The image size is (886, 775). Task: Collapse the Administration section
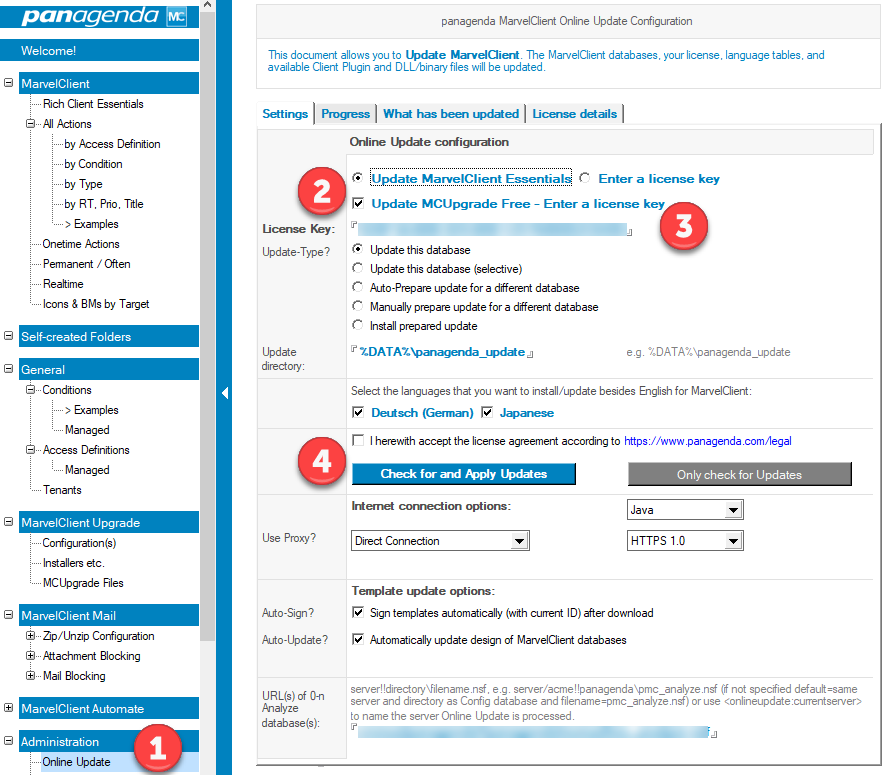[x=8, y=741]
